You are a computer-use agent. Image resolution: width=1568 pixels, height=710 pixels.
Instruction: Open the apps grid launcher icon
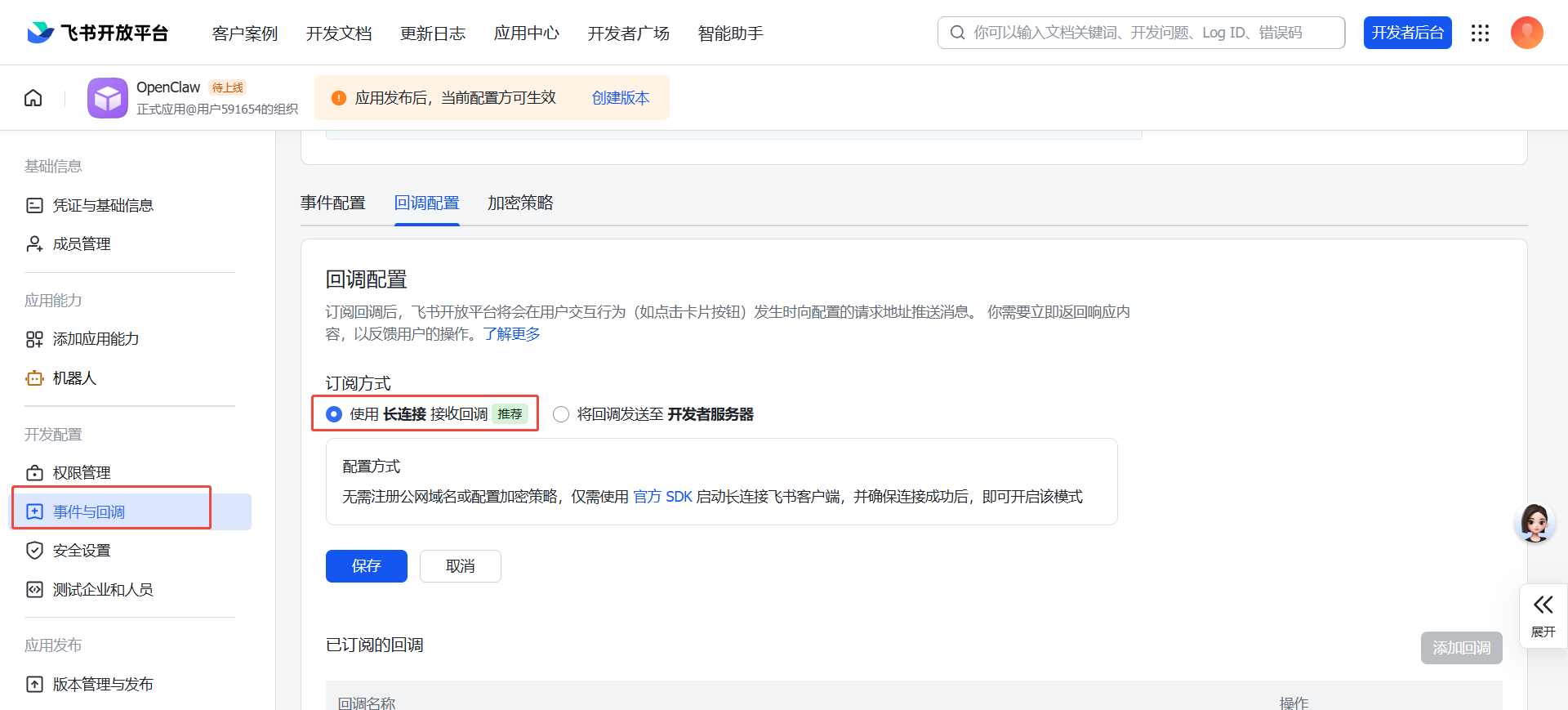coord(1480,33)
